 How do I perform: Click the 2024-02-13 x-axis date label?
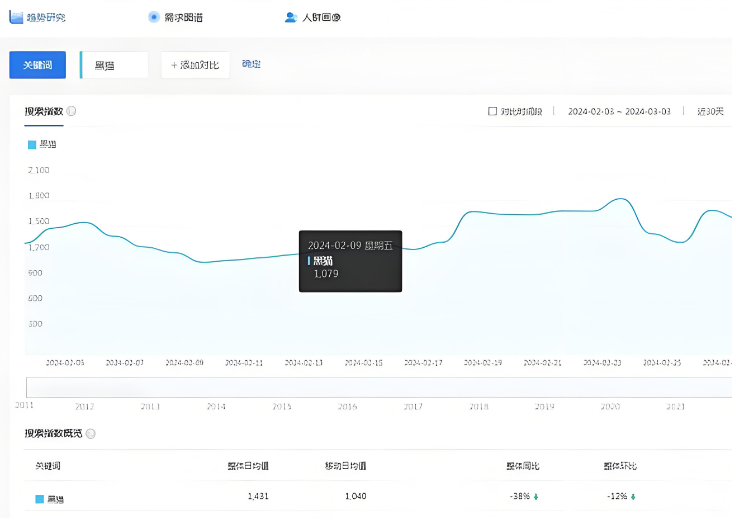(x=304, y=363)
